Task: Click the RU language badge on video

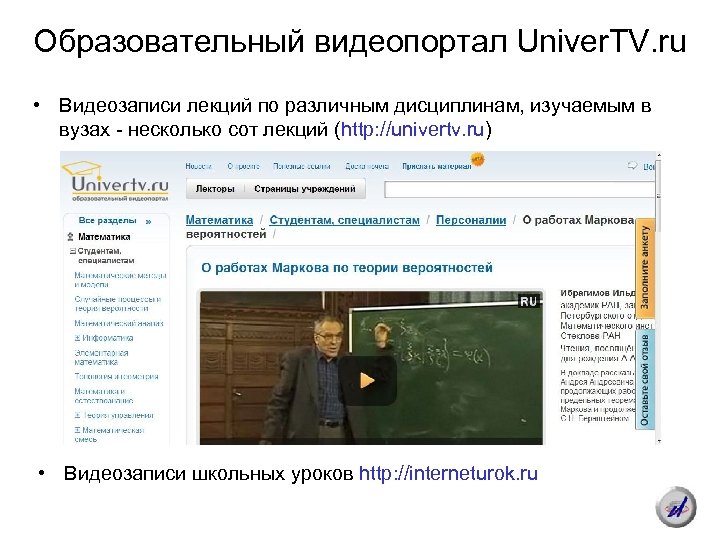Action: click(528, 301)
